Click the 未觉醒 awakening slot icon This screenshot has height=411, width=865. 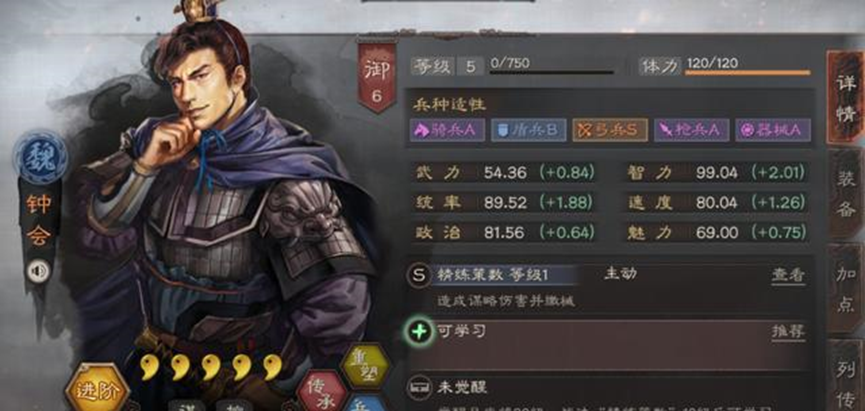point(419,387)
